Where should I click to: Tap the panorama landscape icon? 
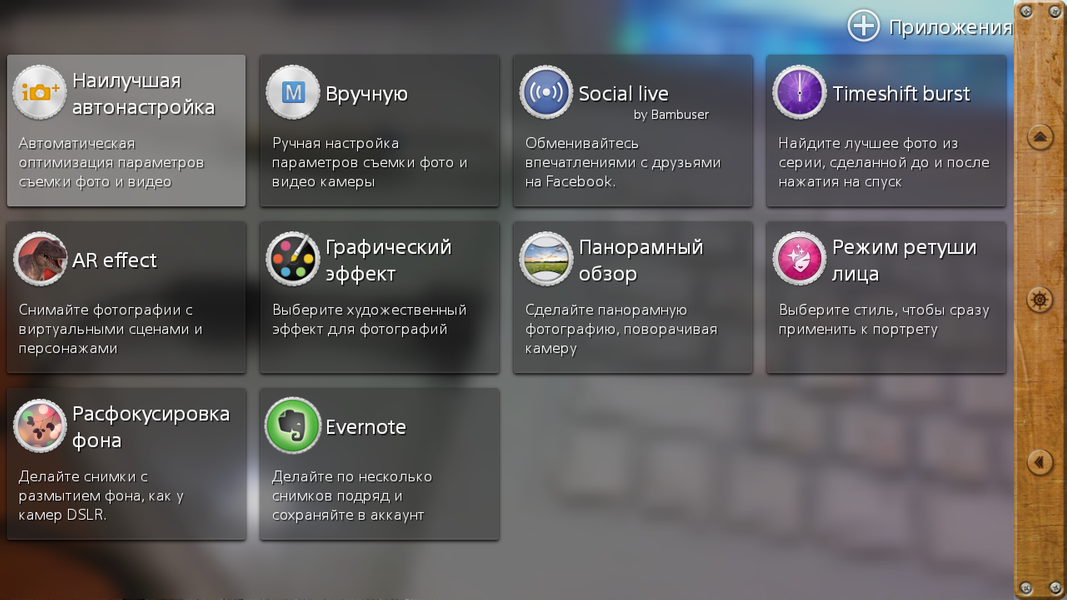[546, 259]
